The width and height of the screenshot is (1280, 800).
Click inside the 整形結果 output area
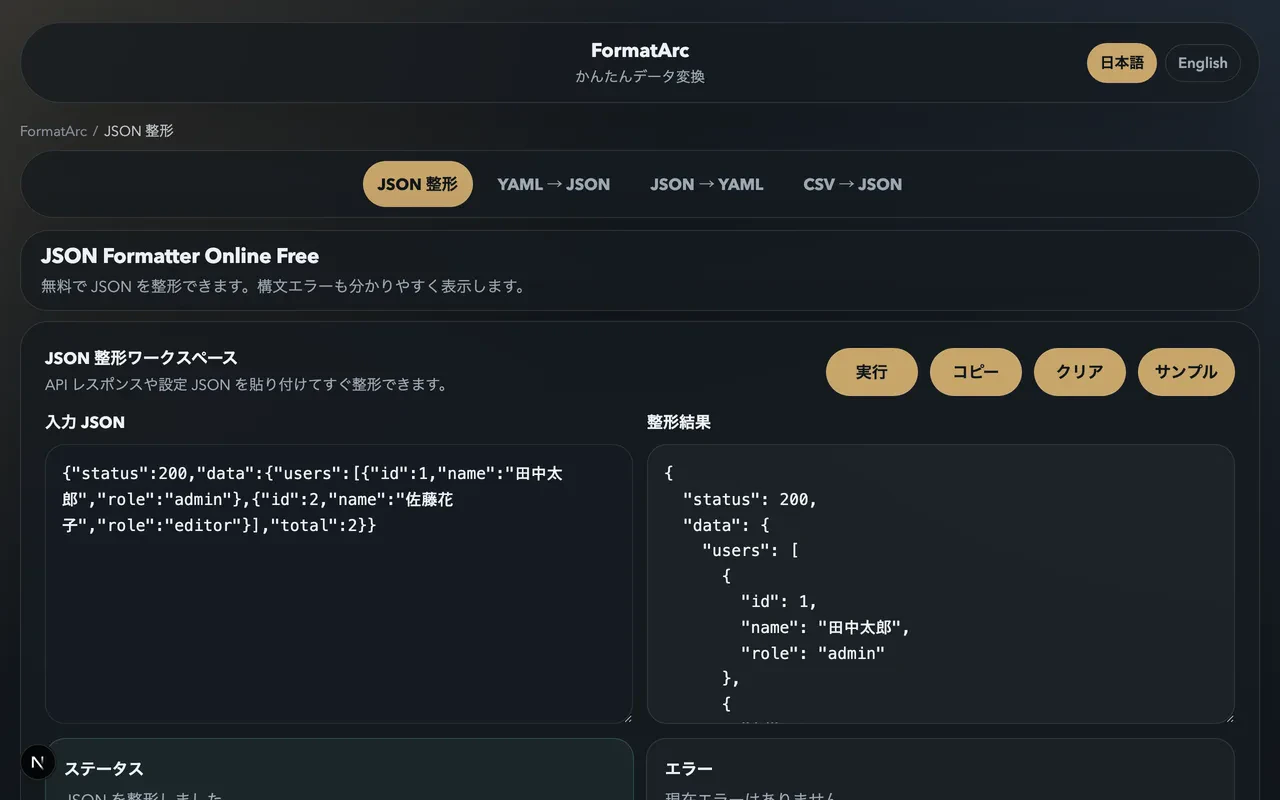[x=941, y=584]
